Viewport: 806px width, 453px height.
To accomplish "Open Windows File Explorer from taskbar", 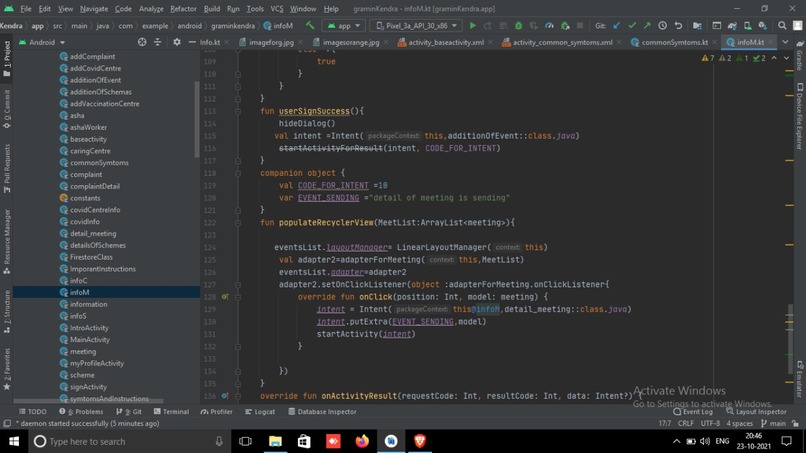I will coord(275,441).
